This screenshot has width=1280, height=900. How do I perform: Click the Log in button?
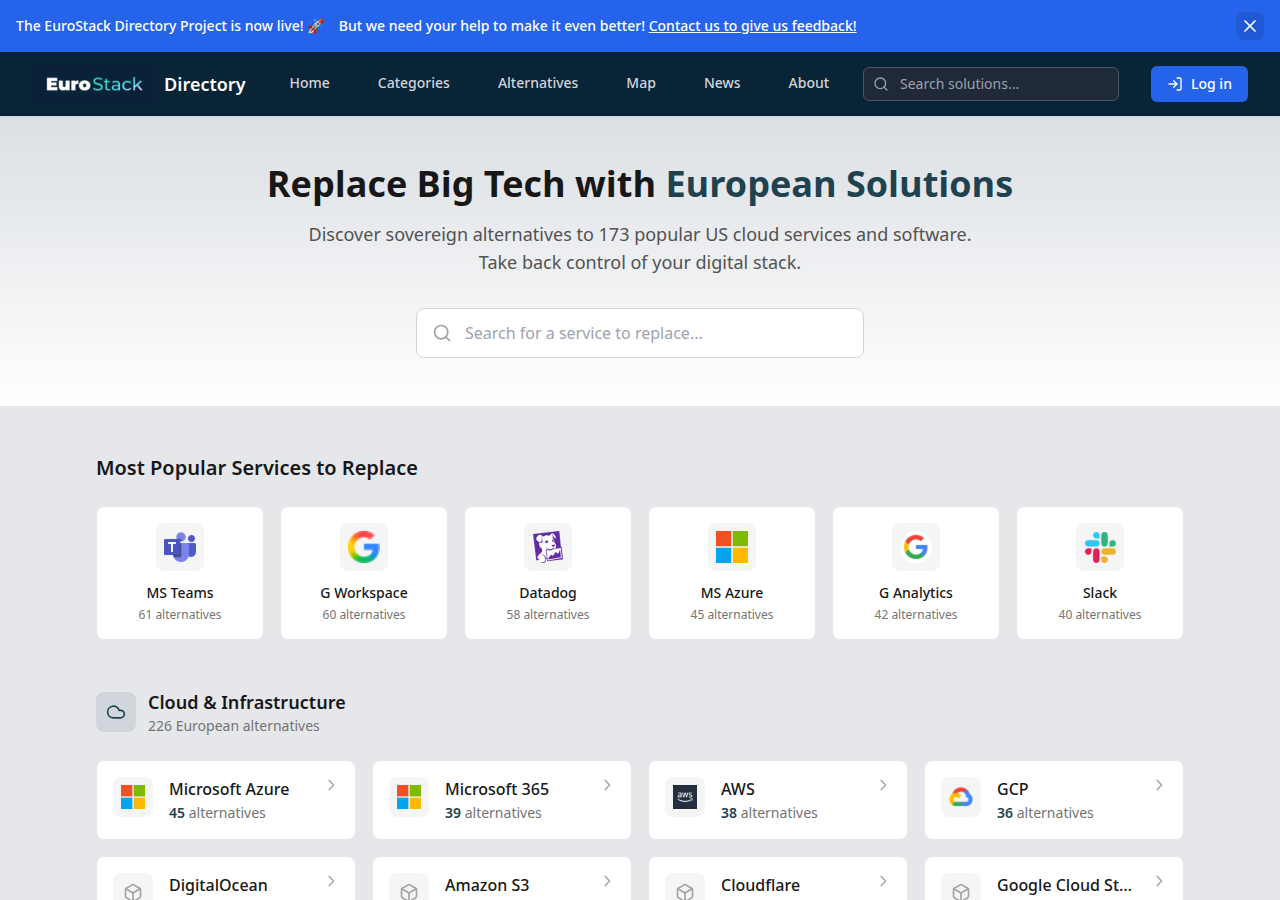(x=1199, y=84)
